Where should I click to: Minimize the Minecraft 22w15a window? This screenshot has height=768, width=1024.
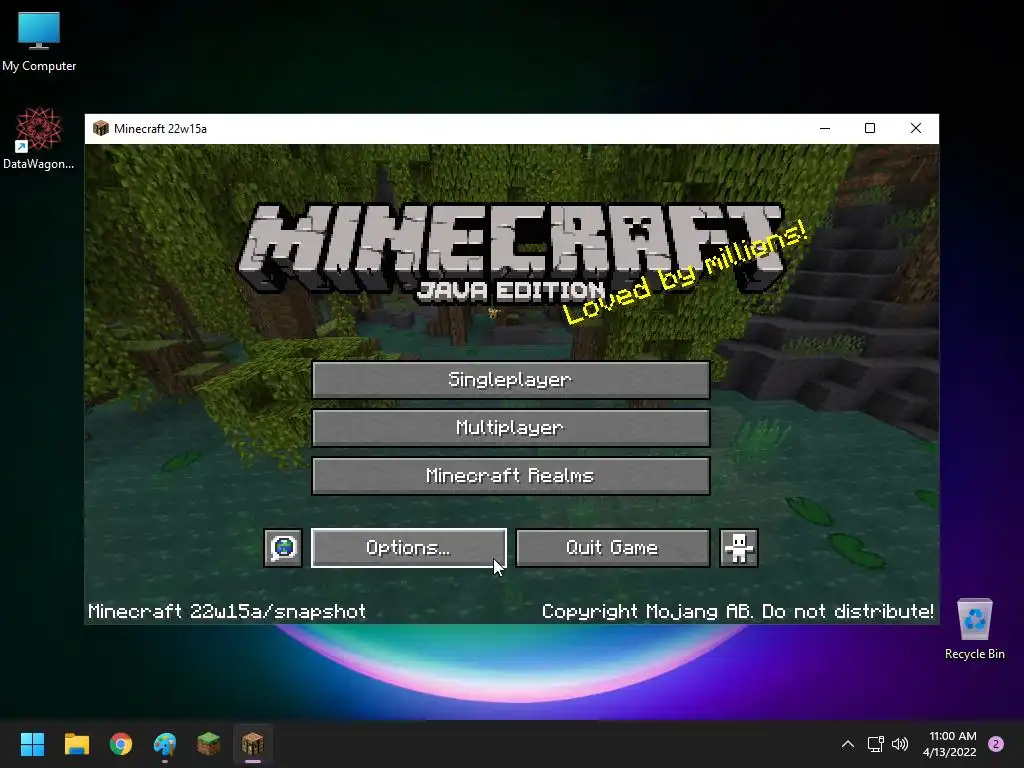point(825,129)
